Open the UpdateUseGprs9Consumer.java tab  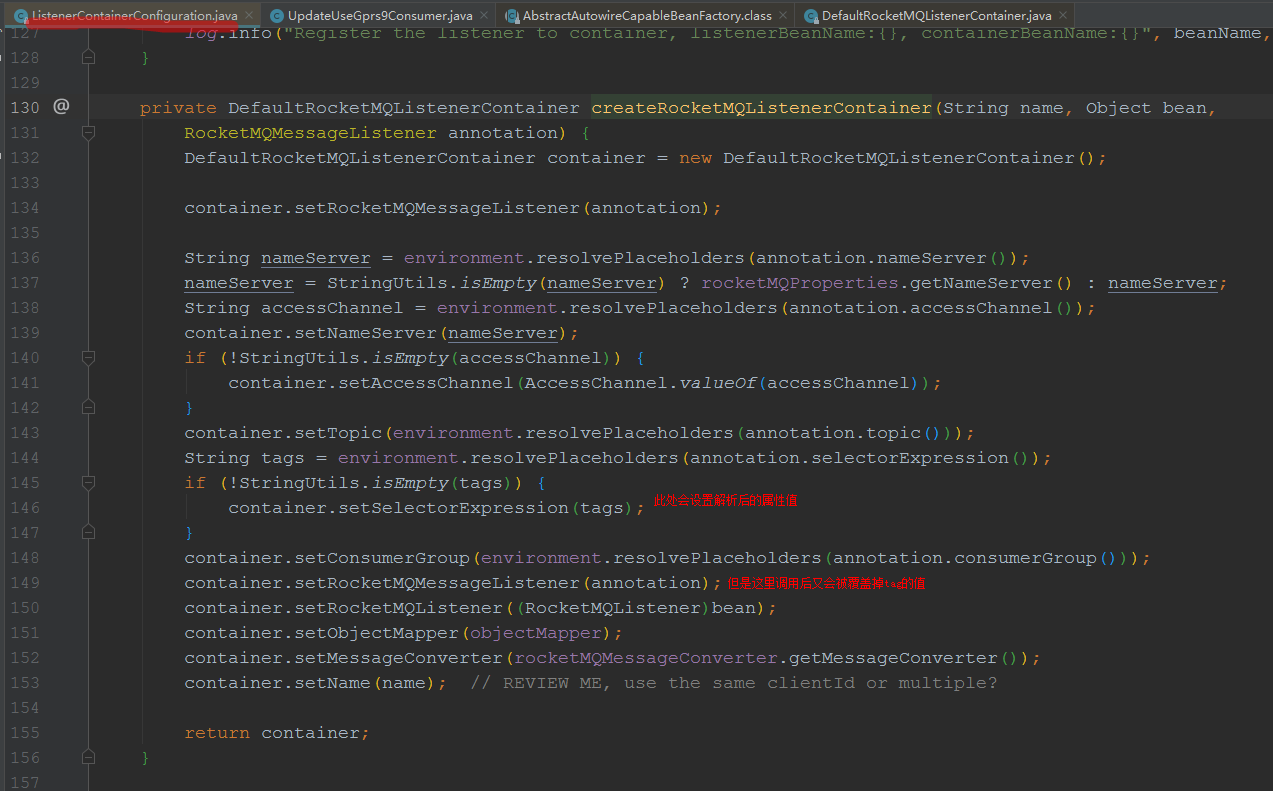coord(379,16)
